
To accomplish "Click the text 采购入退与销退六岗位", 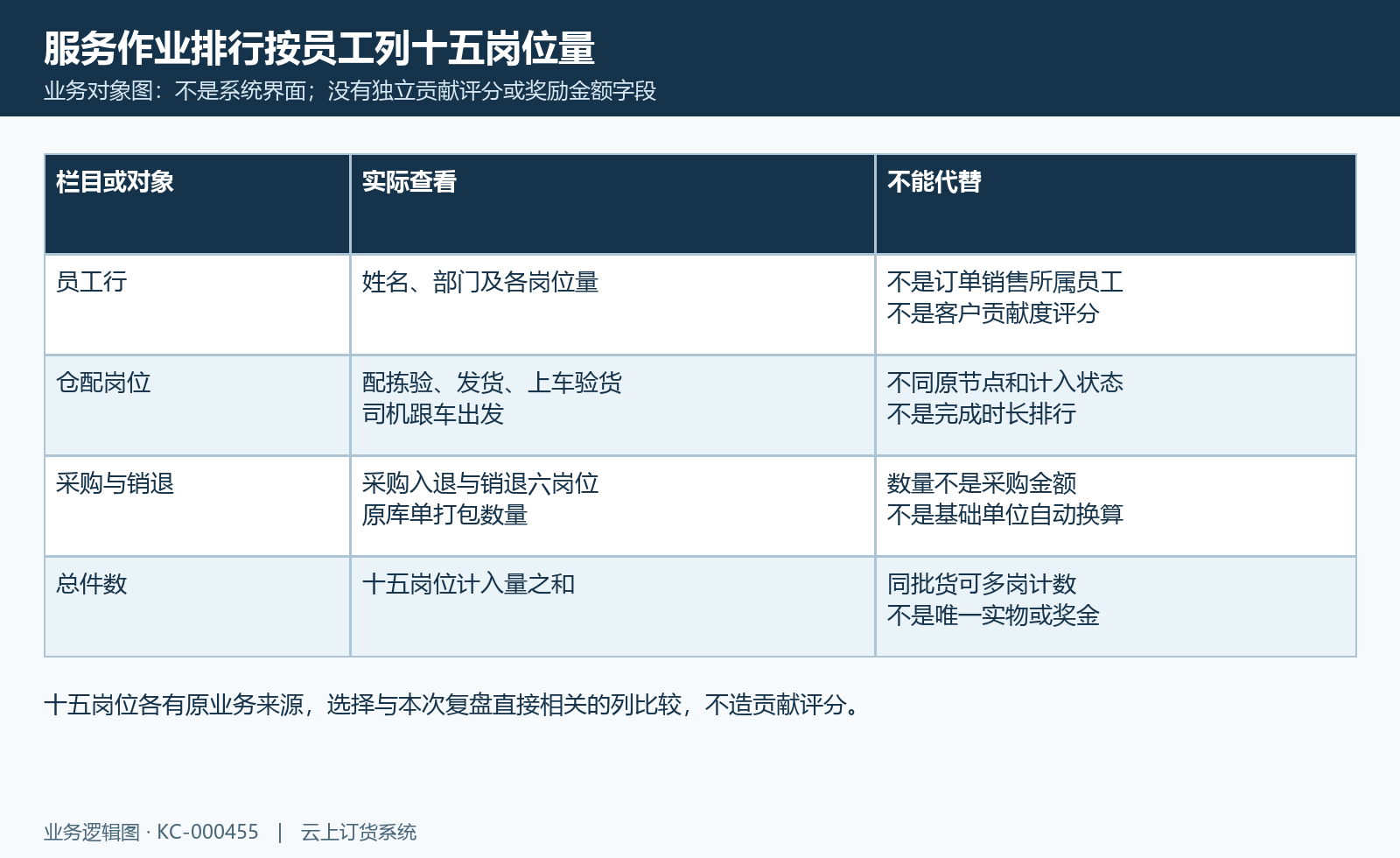I will [480, 483].
